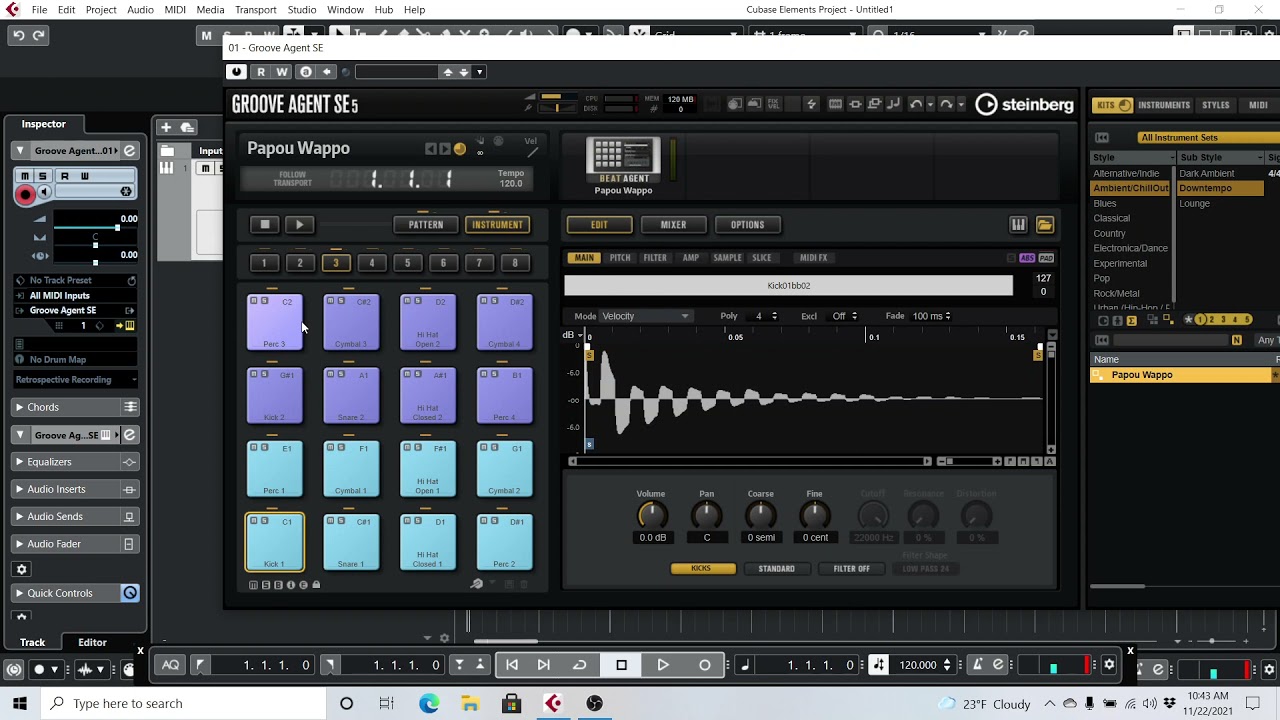Select the Beat Agent kit slot thumbnail
Screen dimensions: 1280x720
pyautogui.click(x=623, y=160)
